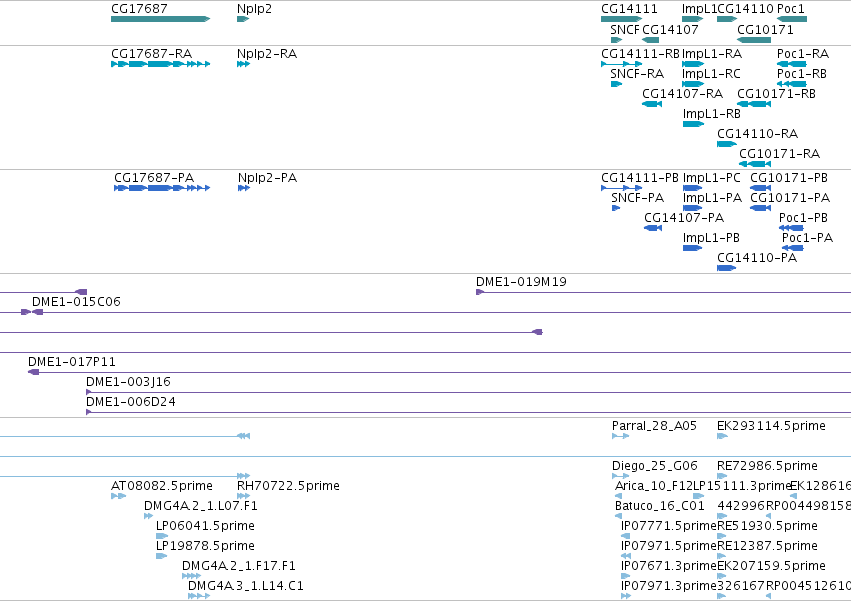Select the CG14111 gene bar
This screenshot has width=851, height=601.
pos(621,19)
